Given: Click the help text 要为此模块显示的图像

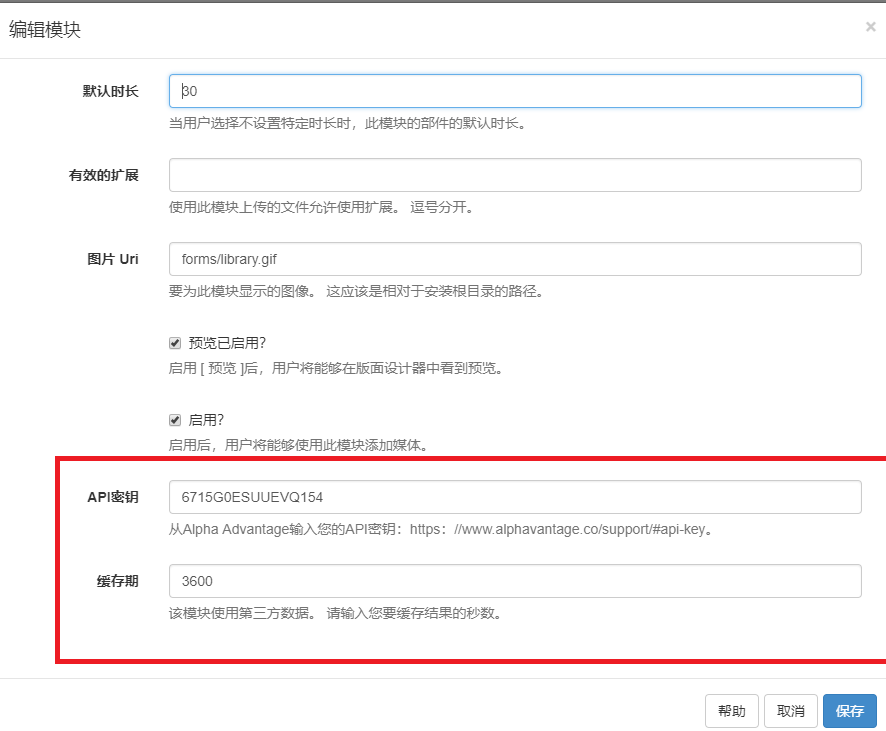Looking at the screenshot, I should [x=358, y=291].
